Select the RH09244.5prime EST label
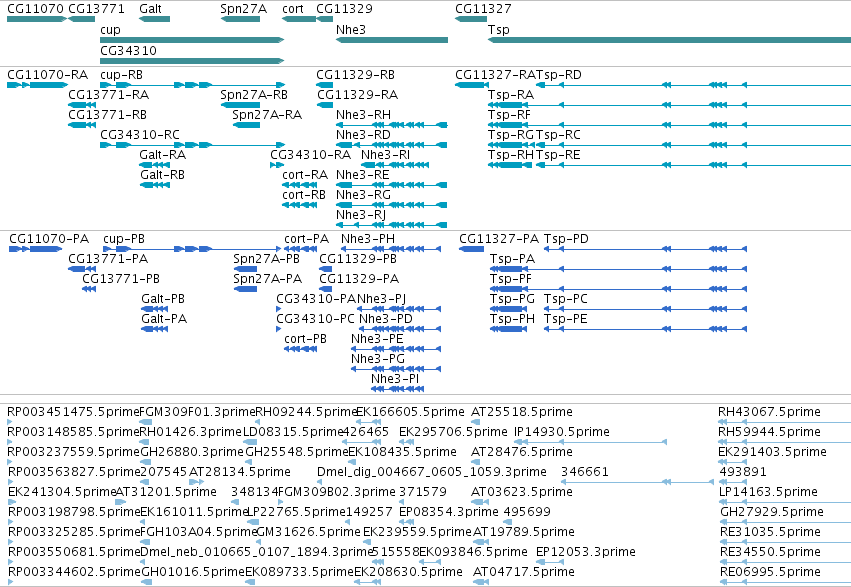 (306, 412)
